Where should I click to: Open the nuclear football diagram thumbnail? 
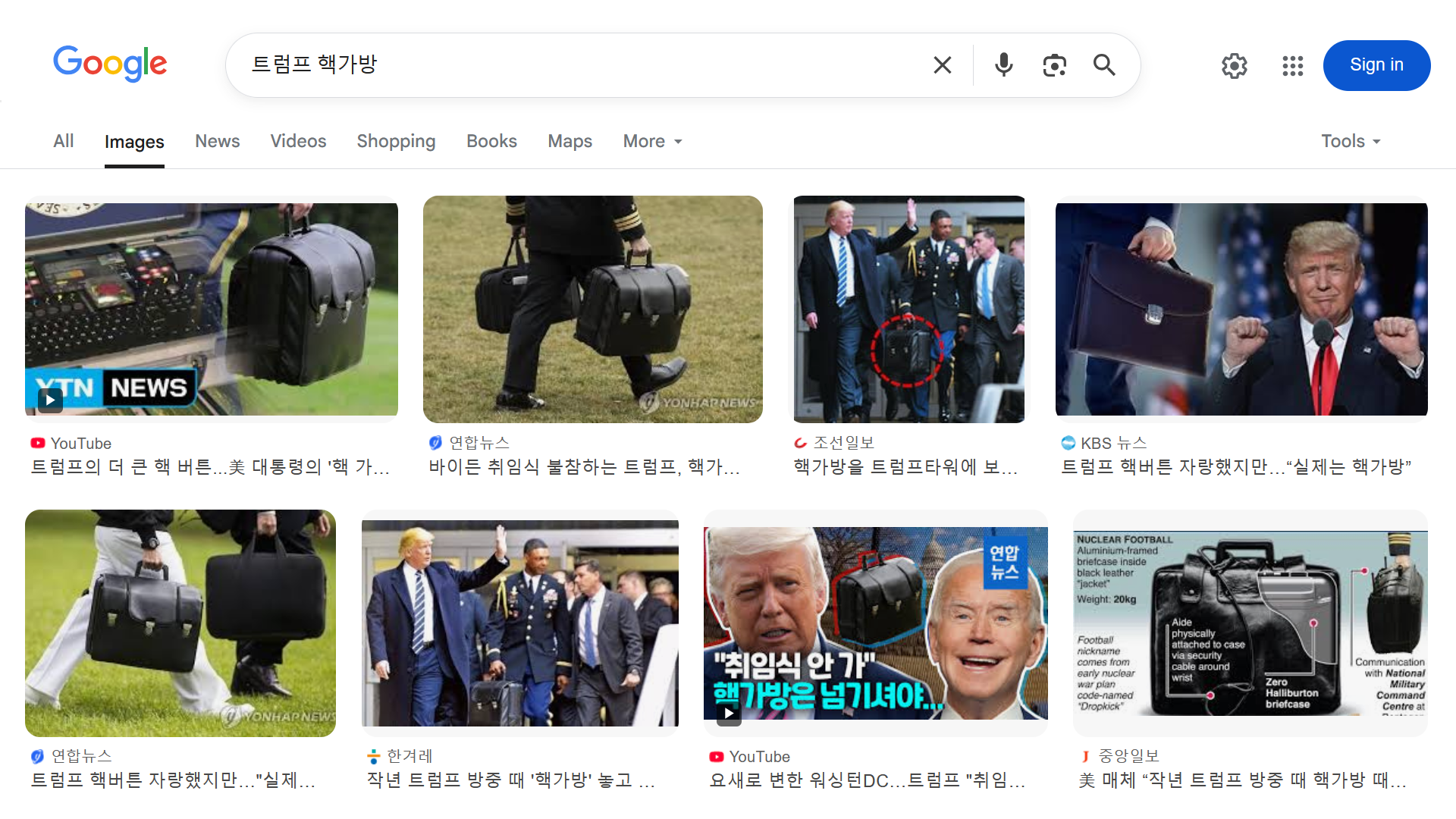click(x=1250, y=623)
